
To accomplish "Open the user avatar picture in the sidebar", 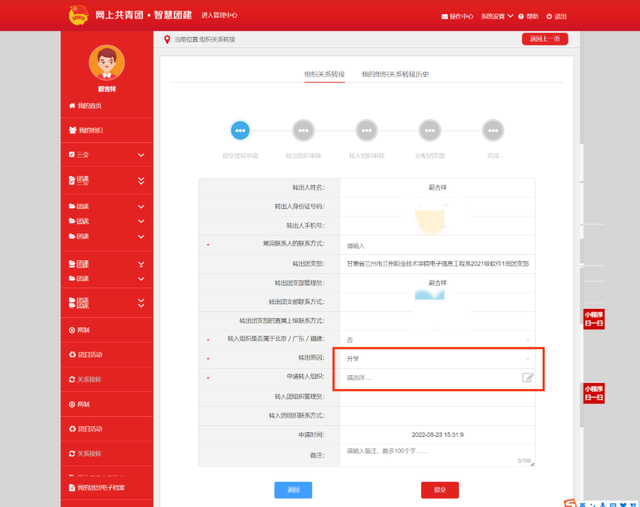I will tap(107, 62).
